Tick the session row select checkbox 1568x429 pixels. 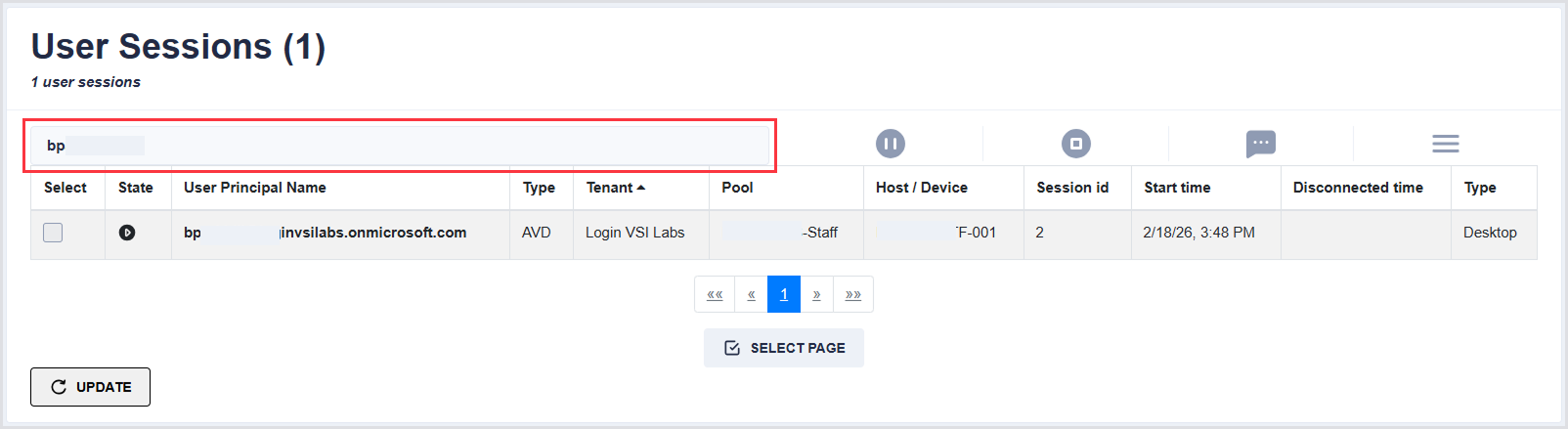click(x=53, y=233)
